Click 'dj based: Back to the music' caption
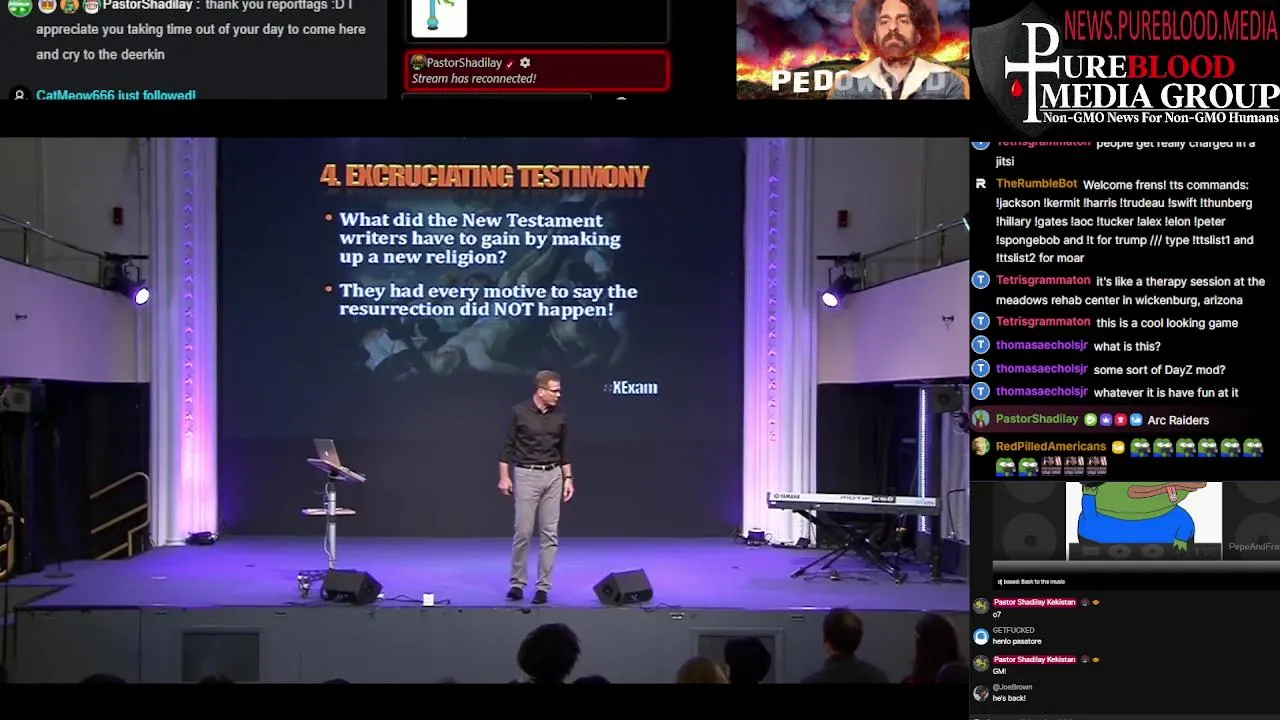 [1031, 582]
